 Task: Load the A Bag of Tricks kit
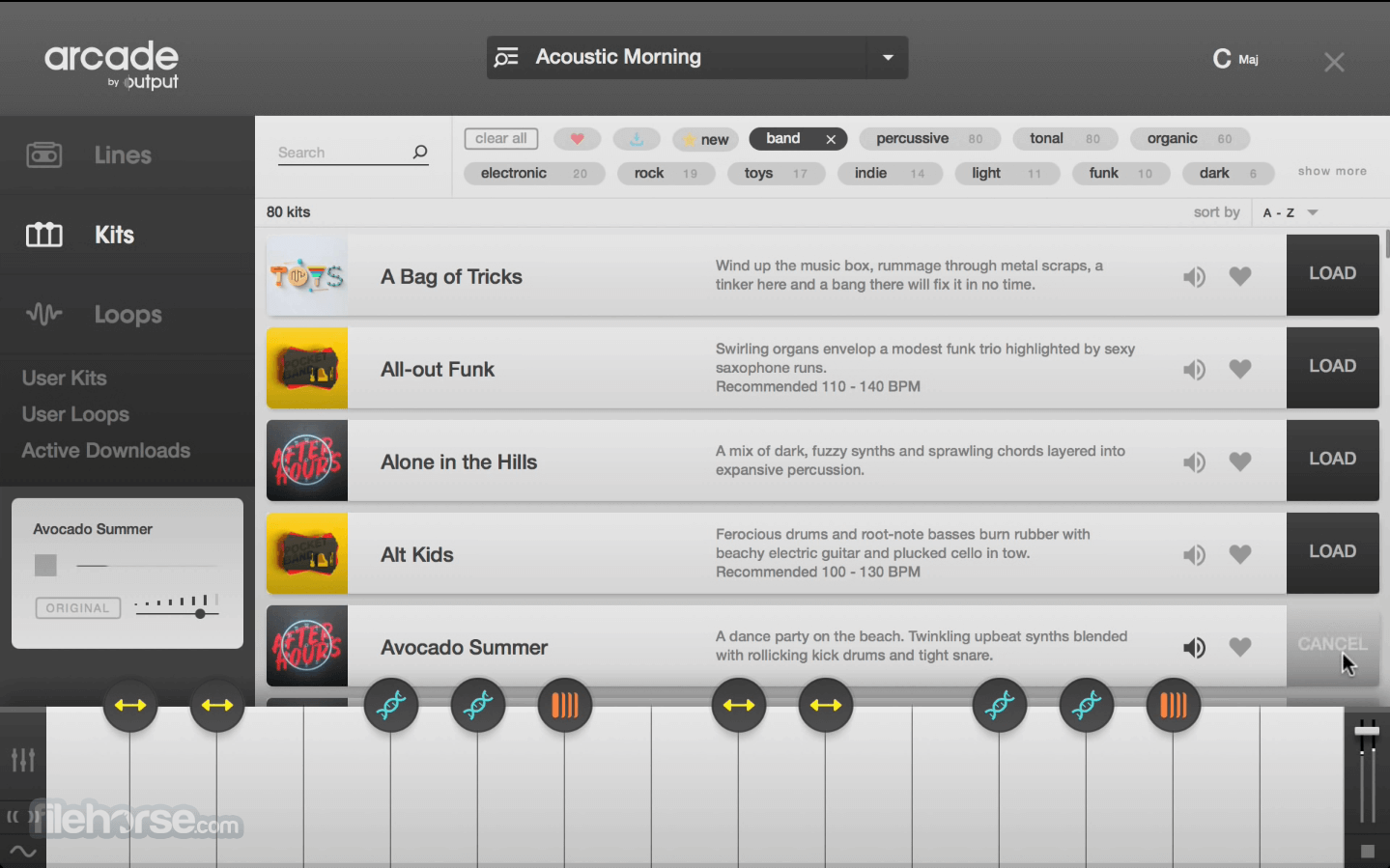pyautogui.click(x=1332, y=274)
